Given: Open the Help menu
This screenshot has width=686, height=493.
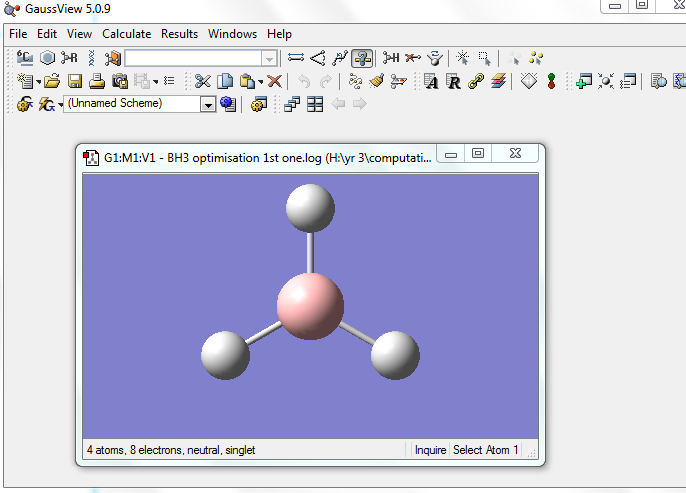Looking at the screenshot, I should pyautogui.click(x=279, y=34).
